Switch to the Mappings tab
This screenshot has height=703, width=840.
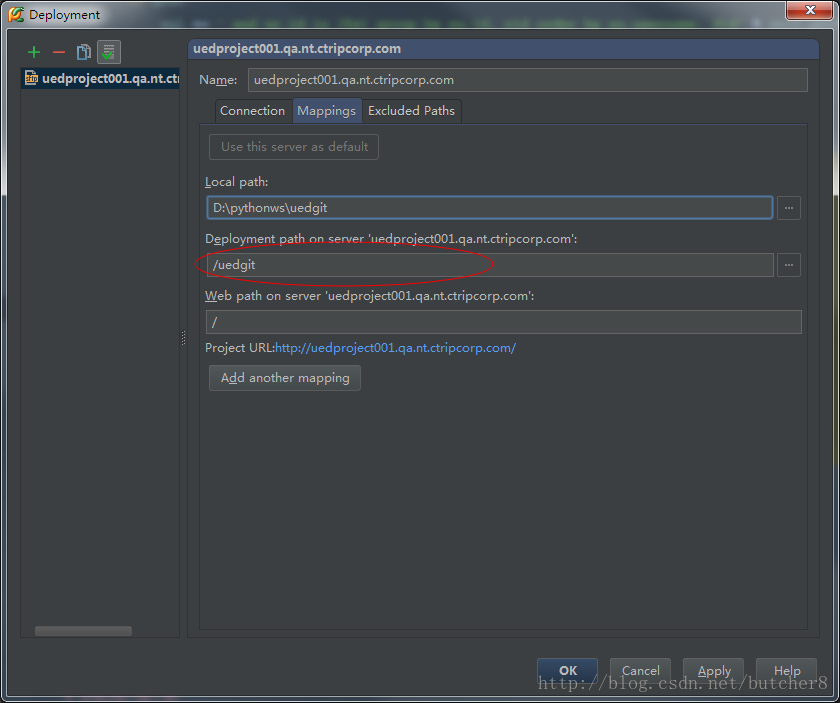pyautogui.click(x=326, y=111)
